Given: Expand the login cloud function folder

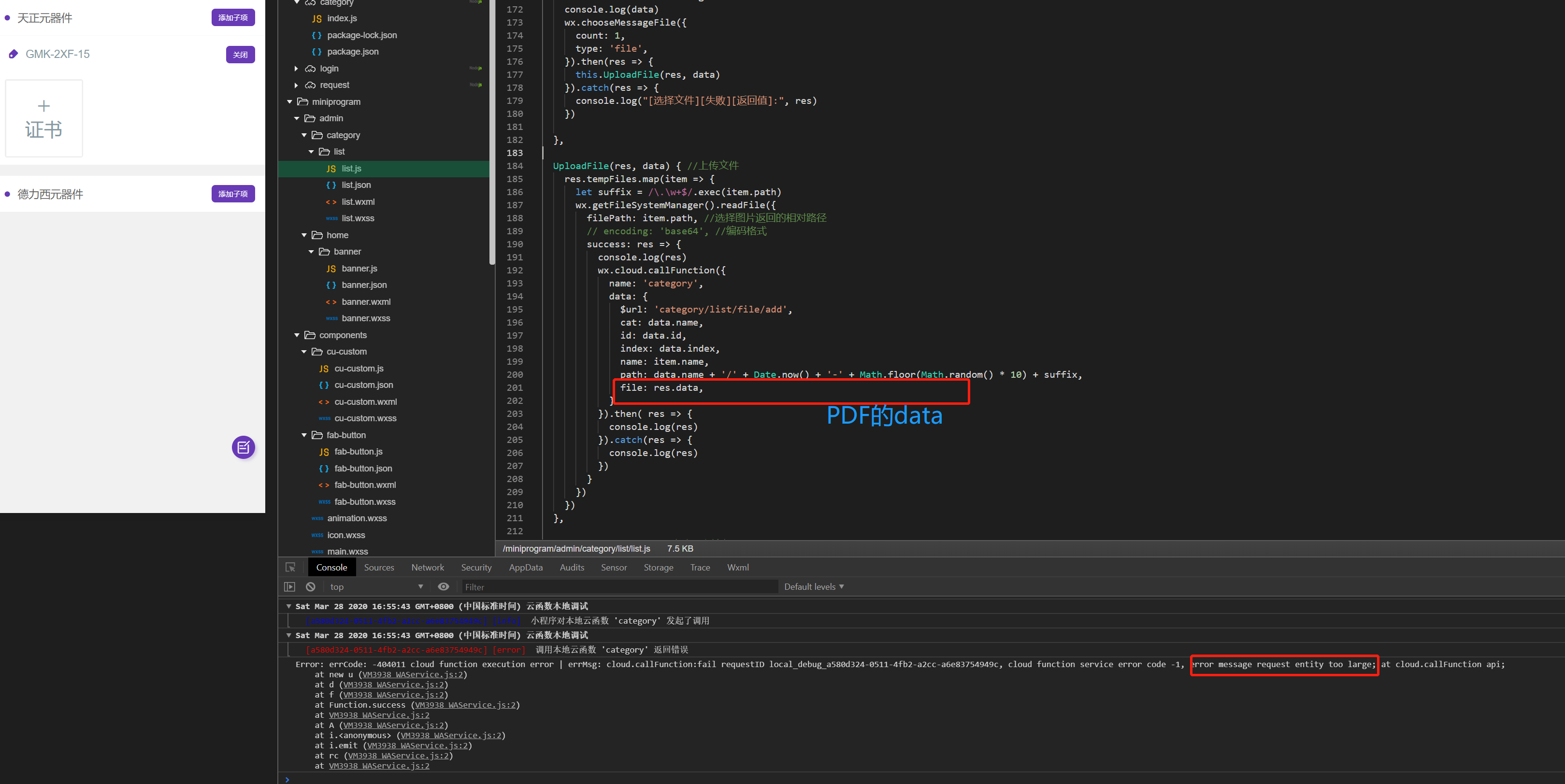Looking at the screenshot, I should tap(296, 69).
